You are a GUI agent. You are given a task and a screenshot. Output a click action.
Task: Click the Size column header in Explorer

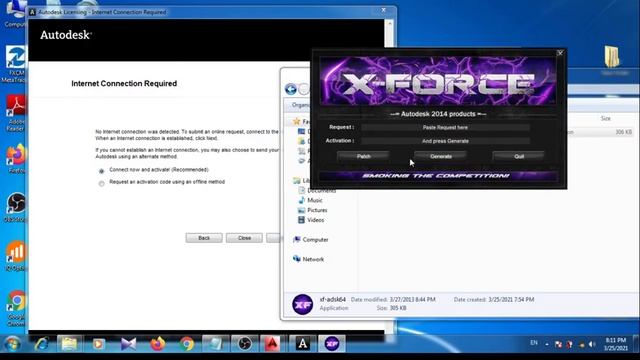coord(605,118)
